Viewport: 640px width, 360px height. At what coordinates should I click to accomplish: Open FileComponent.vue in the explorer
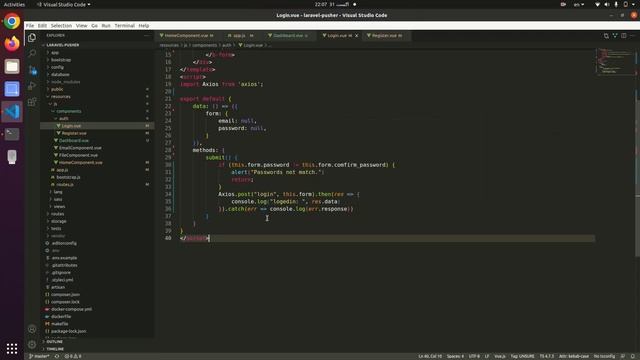(x=78, y=156)
